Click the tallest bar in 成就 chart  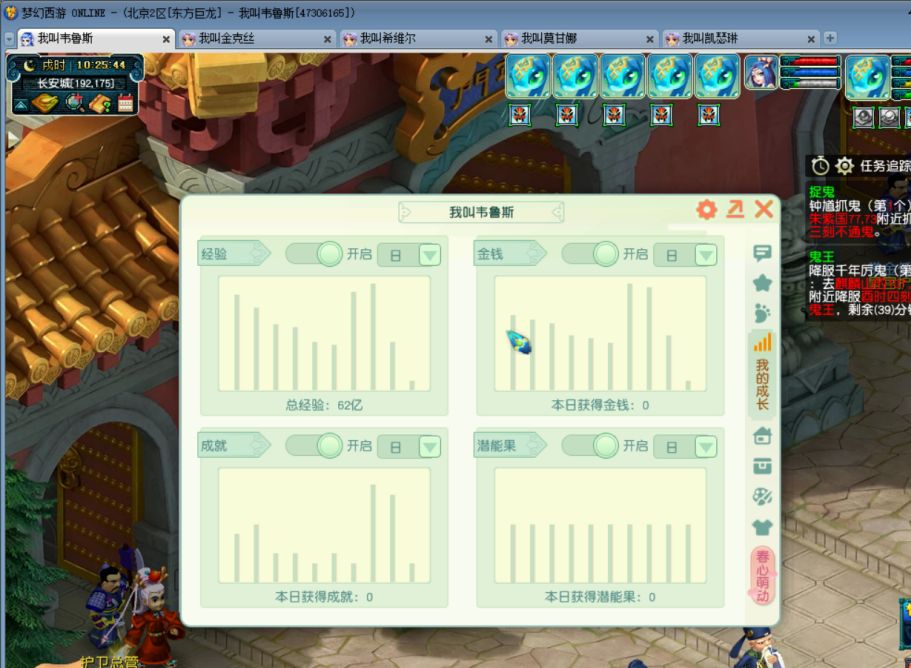[373, 533]
